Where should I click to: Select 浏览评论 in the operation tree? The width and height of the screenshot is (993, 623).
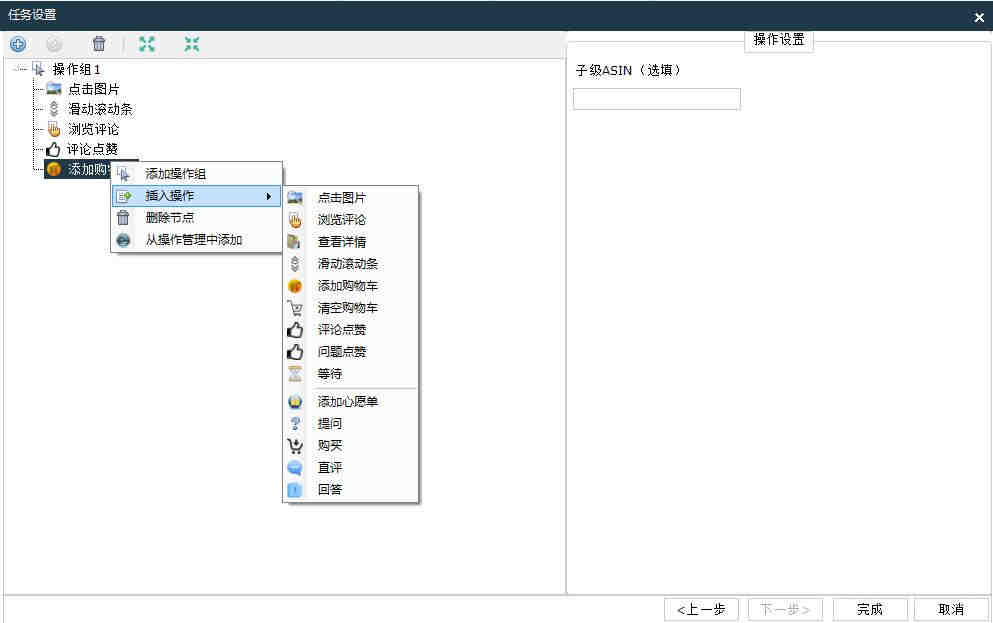[94, 129]
